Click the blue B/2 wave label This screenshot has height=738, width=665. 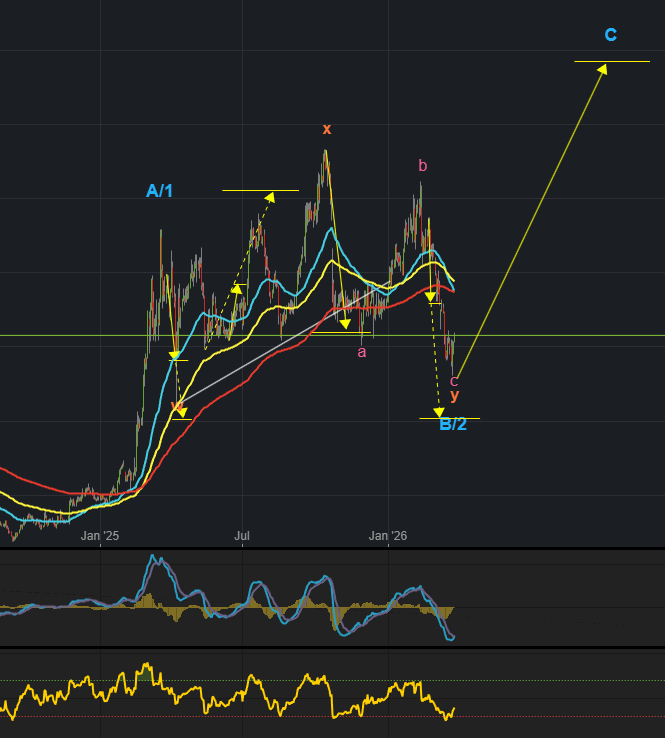pos(452,424)
